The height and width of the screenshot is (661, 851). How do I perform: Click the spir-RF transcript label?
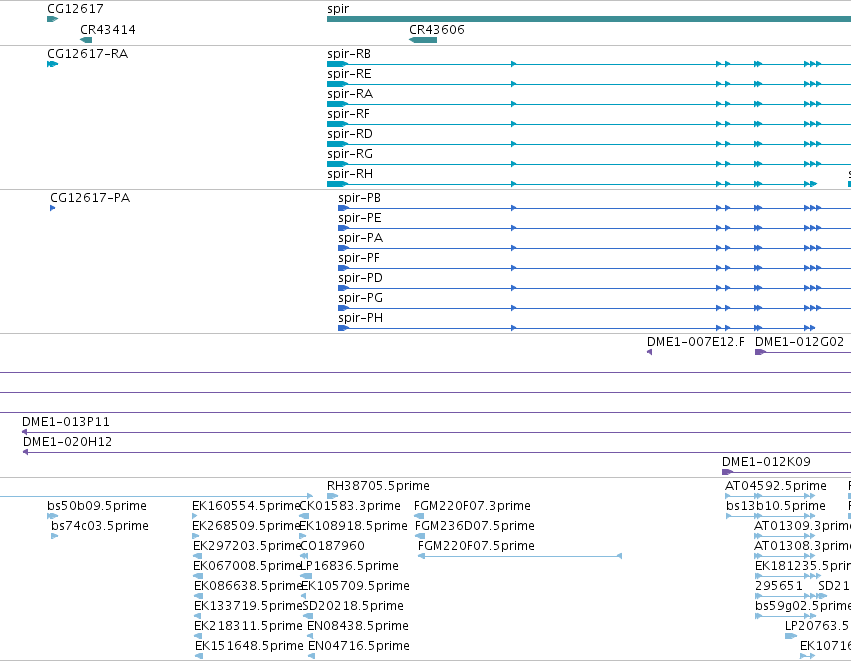point(348,114)
